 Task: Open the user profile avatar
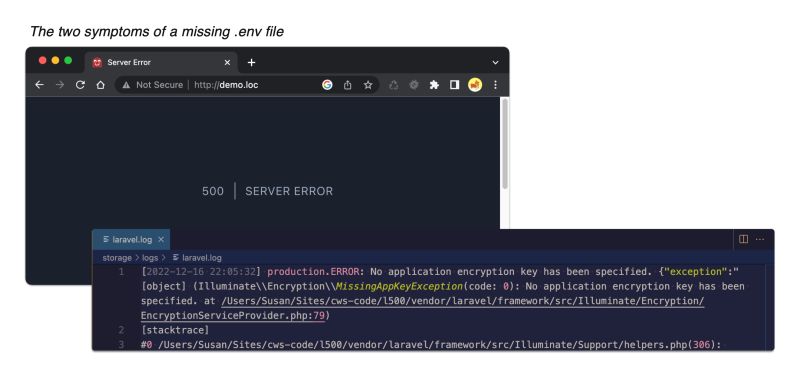pyautogui.click(x=475, y=85)
